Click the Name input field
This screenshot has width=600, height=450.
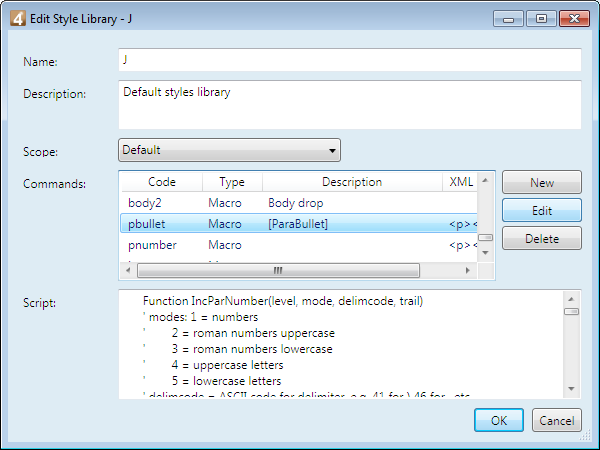click(350, 60)
